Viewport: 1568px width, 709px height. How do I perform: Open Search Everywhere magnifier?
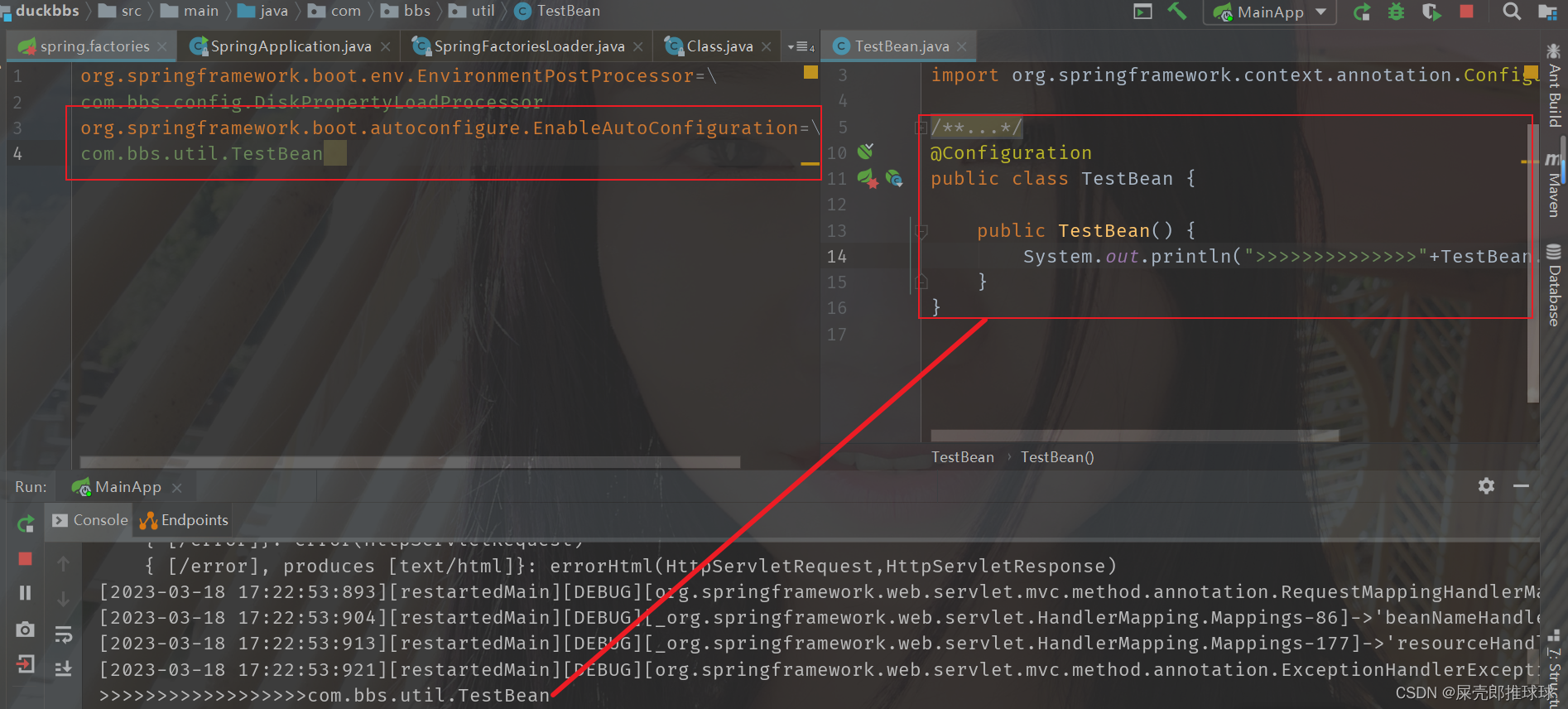(x=1512, y=12)
